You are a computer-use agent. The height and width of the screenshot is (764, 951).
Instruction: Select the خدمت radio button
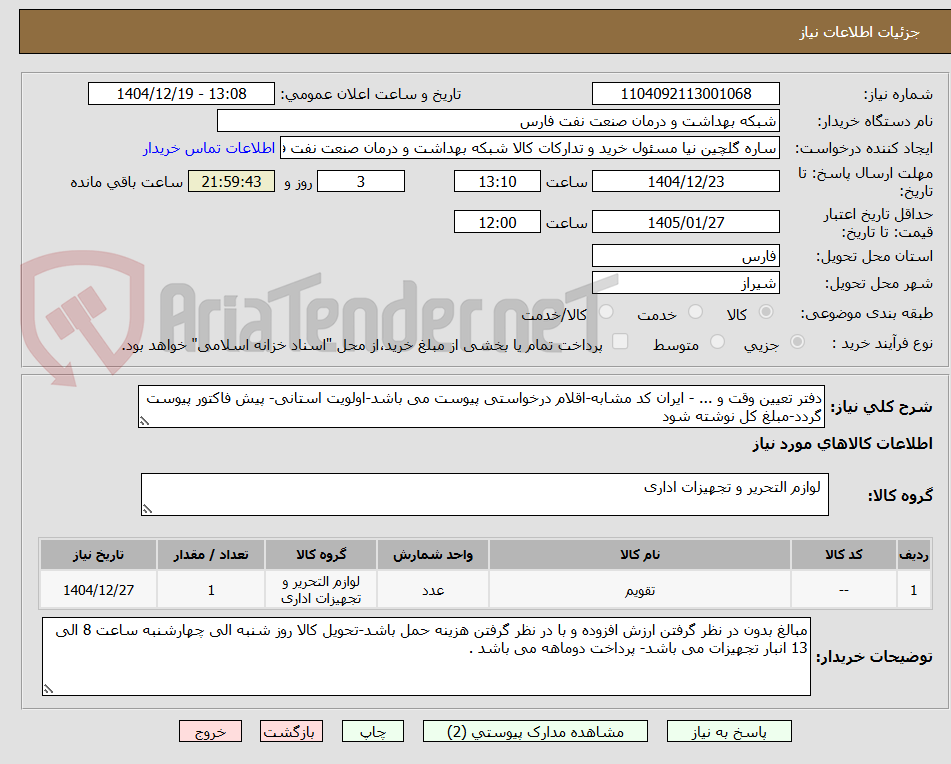pyautogui.click(x=695, y=312)
